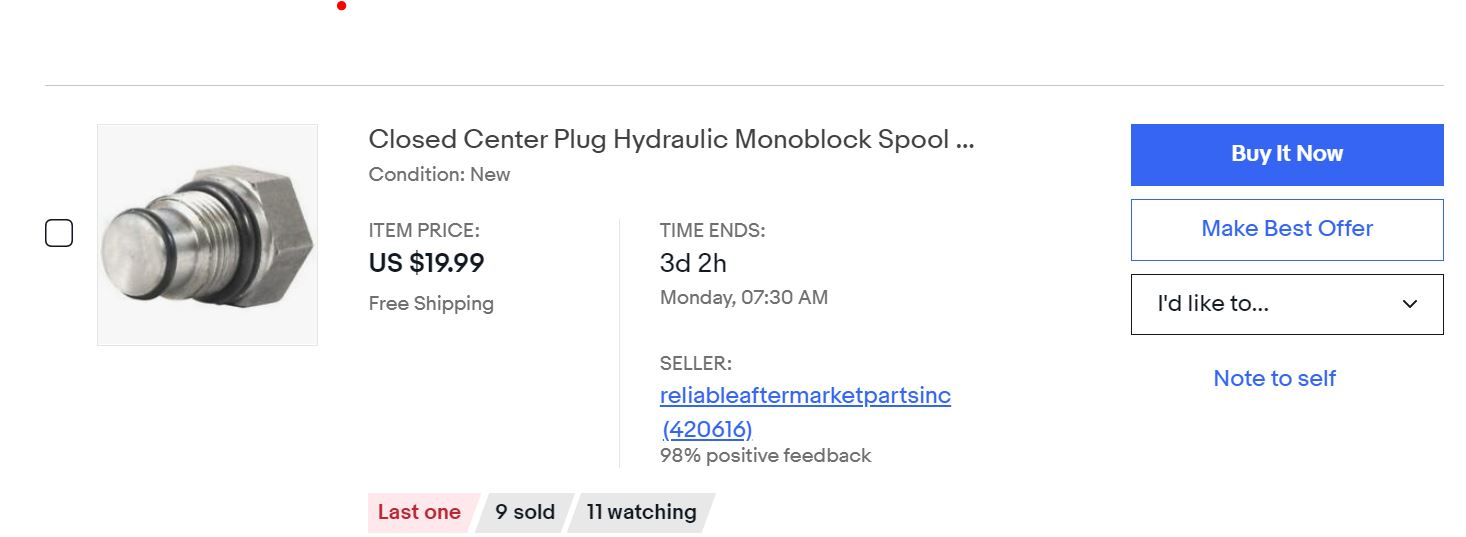Click the Monday, 07:30 AM end time
Screen dimensions: 1466x537
pyautogui.click(x=743, y=297)
